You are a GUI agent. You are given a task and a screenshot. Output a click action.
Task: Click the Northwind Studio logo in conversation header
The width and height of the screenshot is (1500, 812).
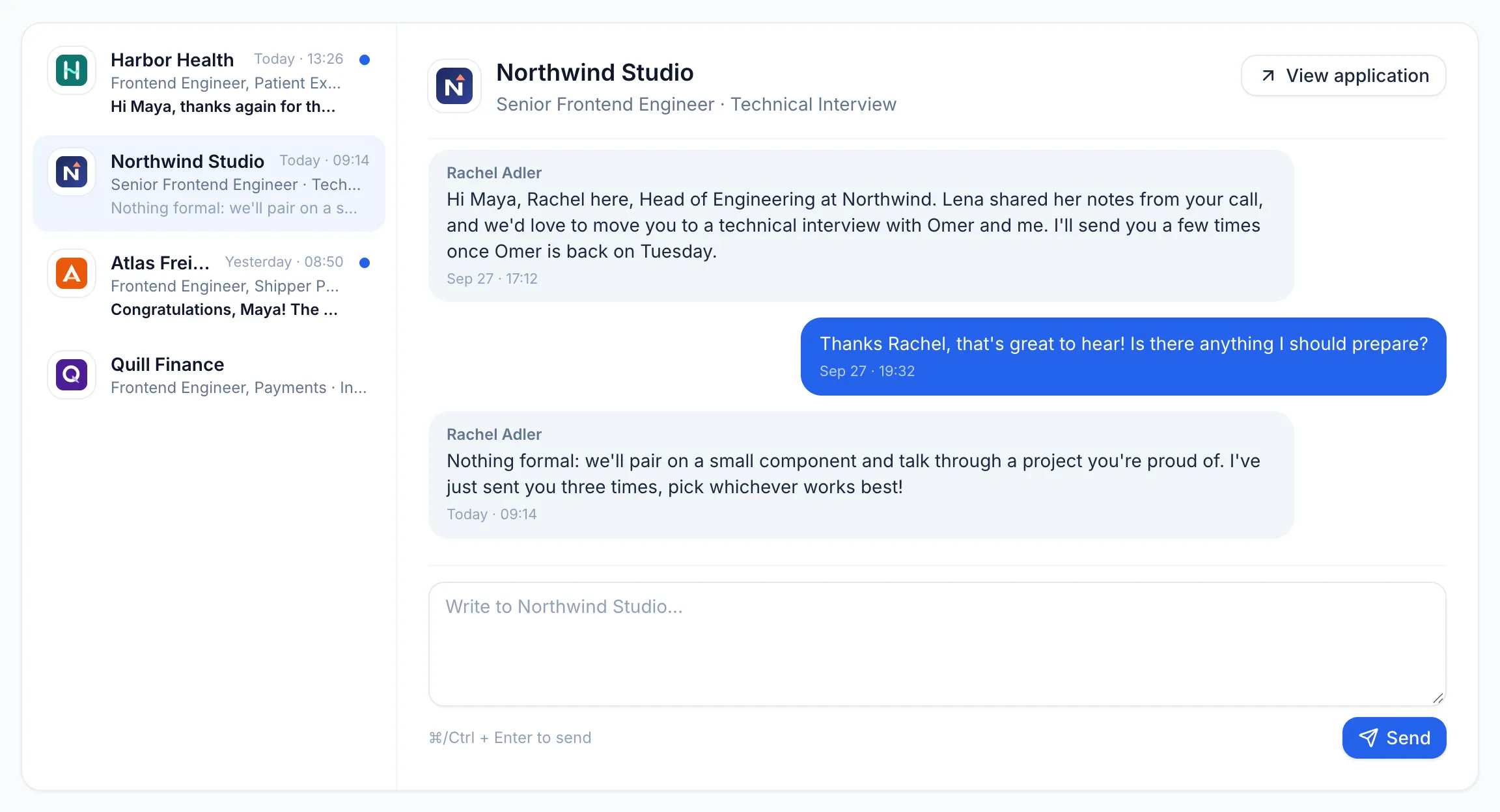coord(454,86)
